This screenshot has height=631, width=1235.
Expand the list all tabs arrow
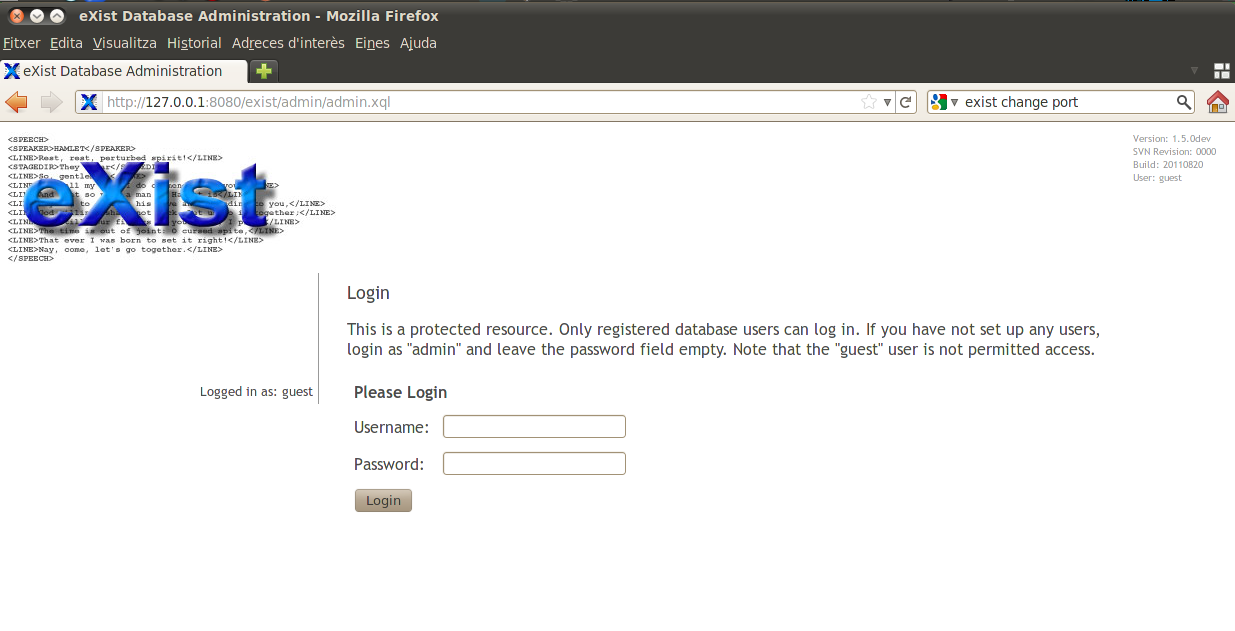[1194, 71]
